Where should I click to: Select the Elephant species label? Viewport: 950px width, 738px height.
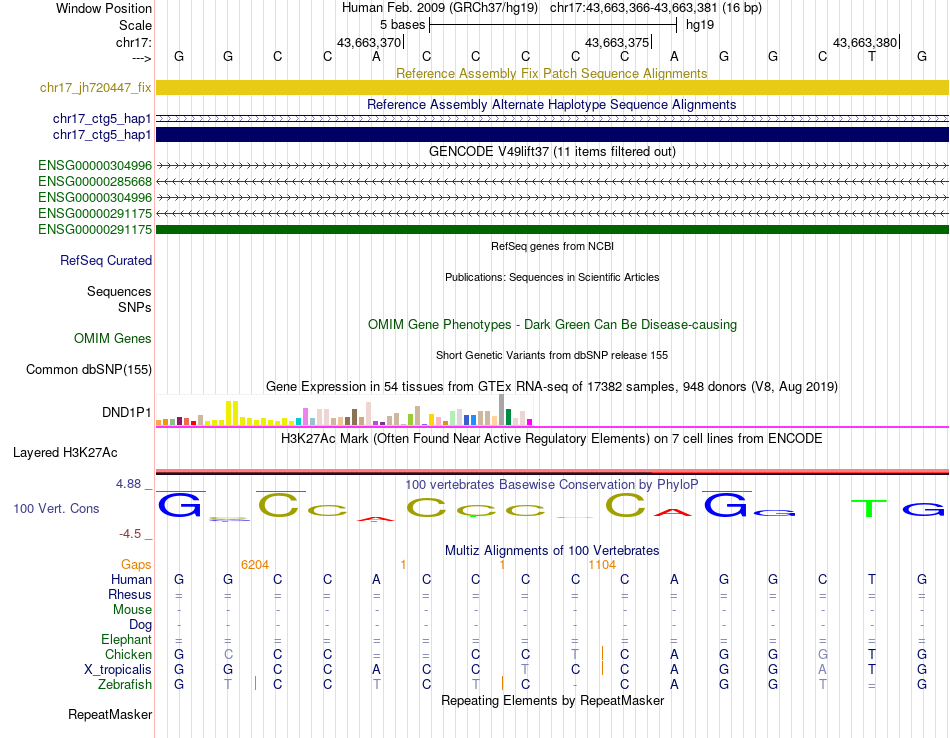(126, 640)
